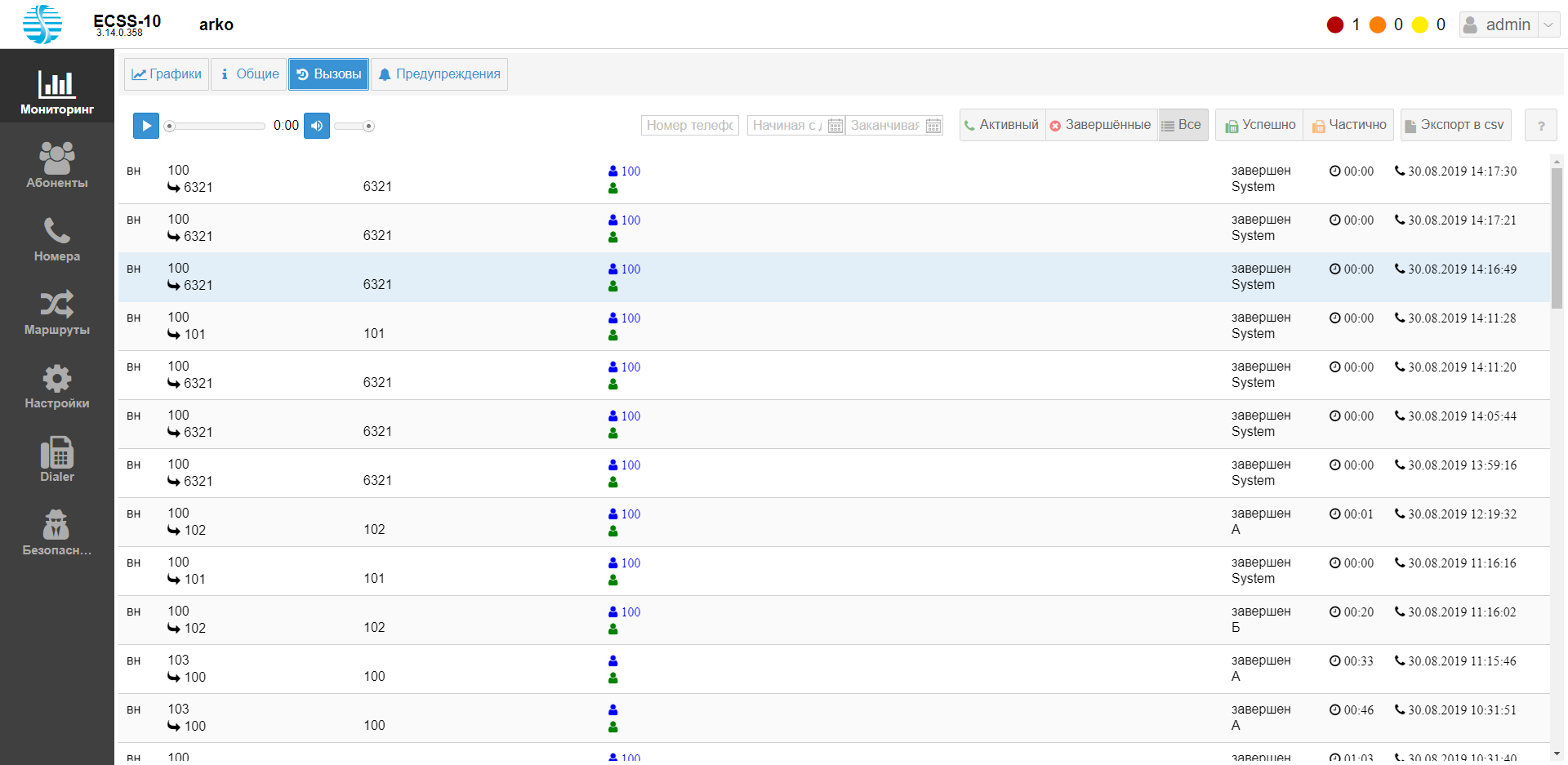Select the call at 30.08.2019 14:11:20
This screenshot has height=765, width=1568.
coord(834,376)
